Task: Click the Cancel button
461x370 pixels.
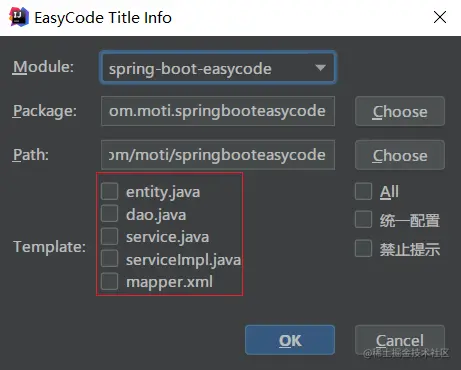Action: click(x=400, y=340)
